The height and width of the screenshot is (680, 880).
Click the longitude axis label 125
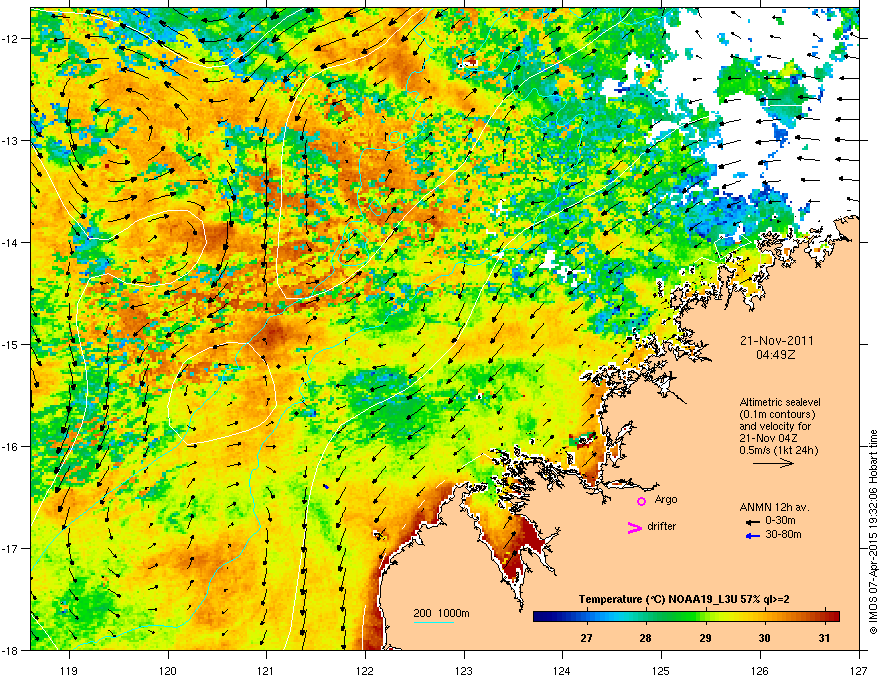661,670
